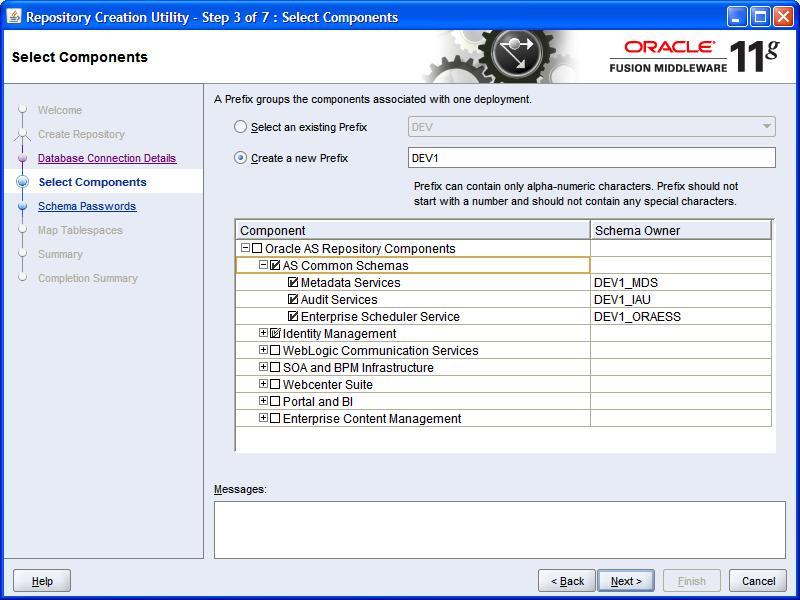
Task: Select the "Create a new Prefix" radio button
Action: pos(239,157)
